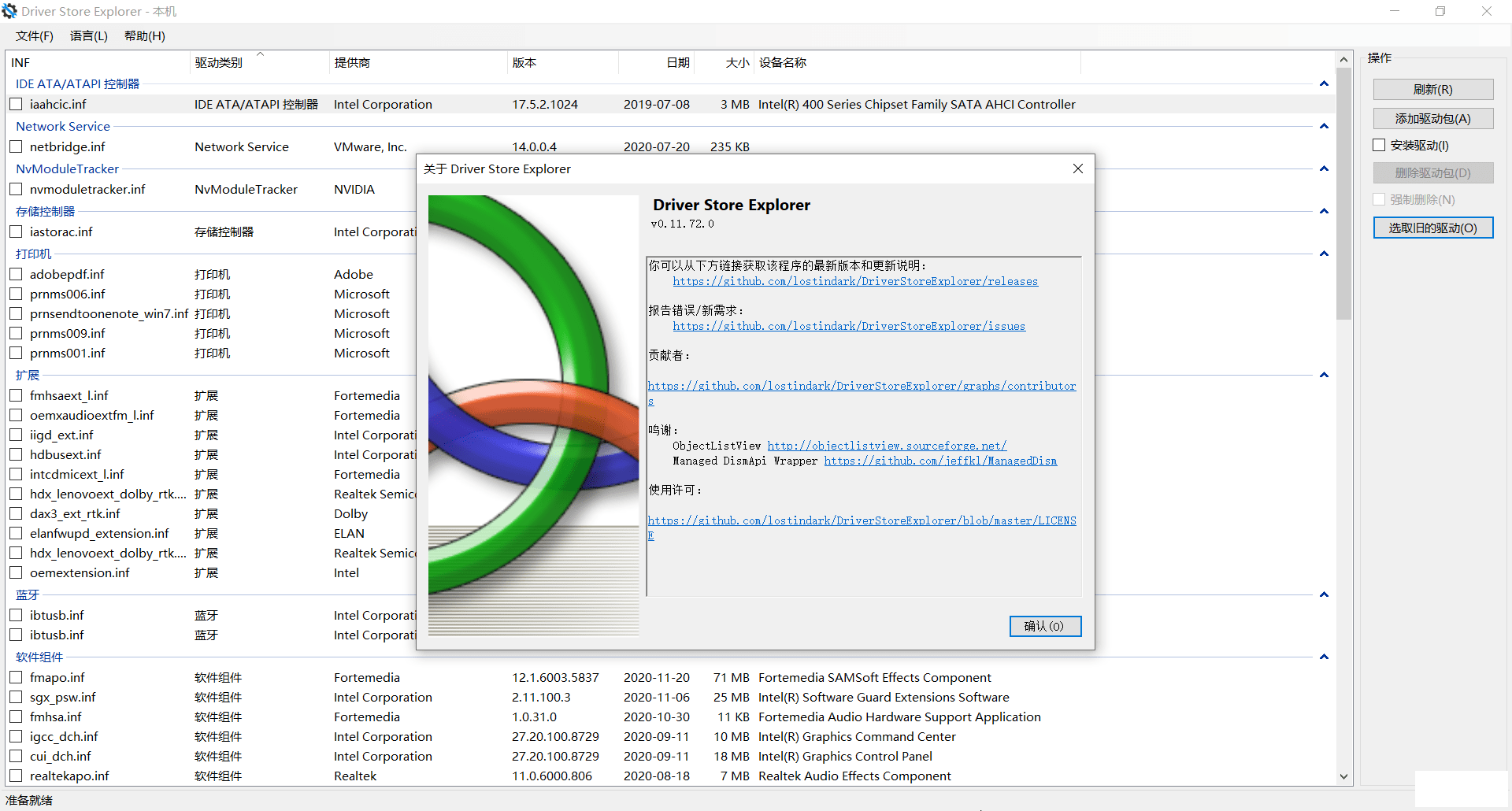Image resolution: width=1512 pixels, height=811 pixels.
Task: Open the DriverStoreExplorer issues link
Action: pos(849,326)
